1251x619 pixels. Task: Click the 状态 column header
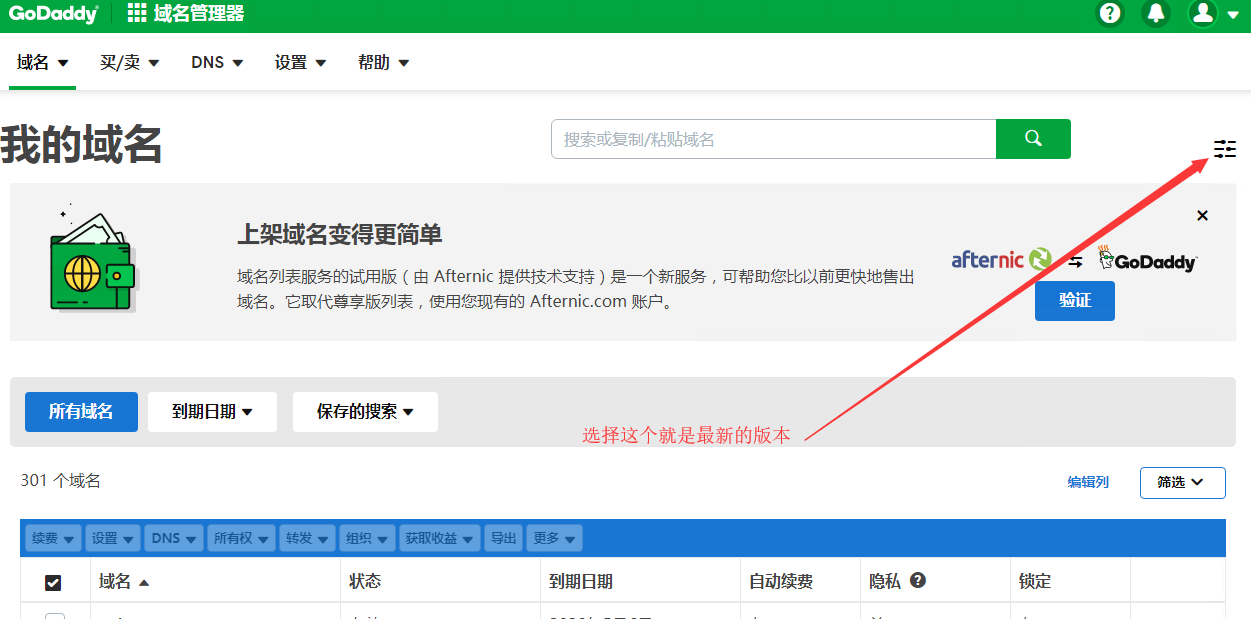(365, 581)
